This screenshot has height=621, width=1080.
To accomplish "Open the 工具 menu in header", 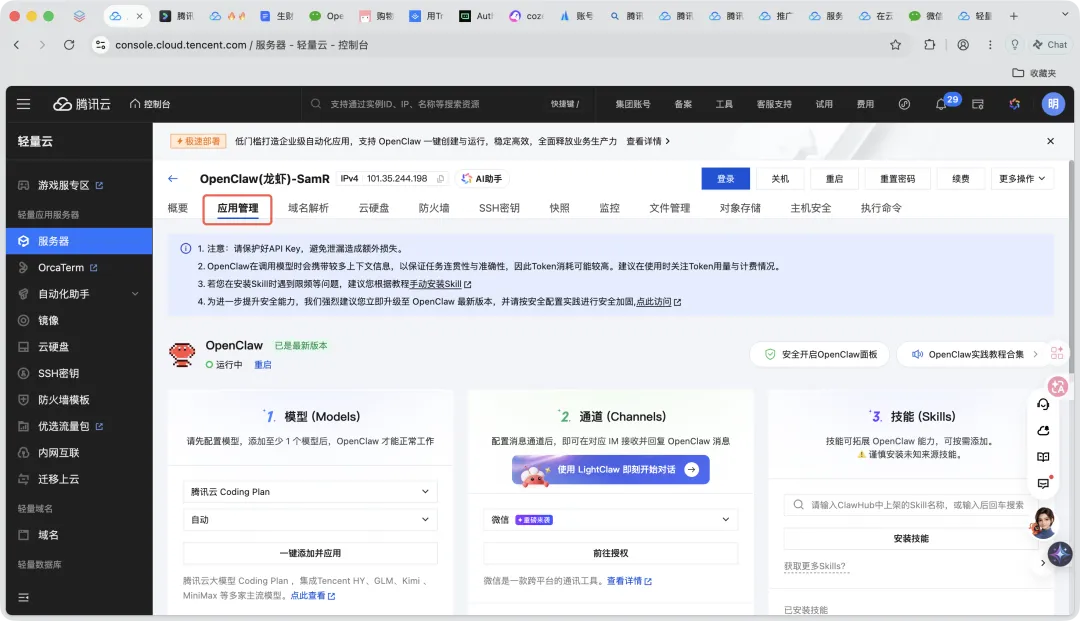I will click(724, 104).
